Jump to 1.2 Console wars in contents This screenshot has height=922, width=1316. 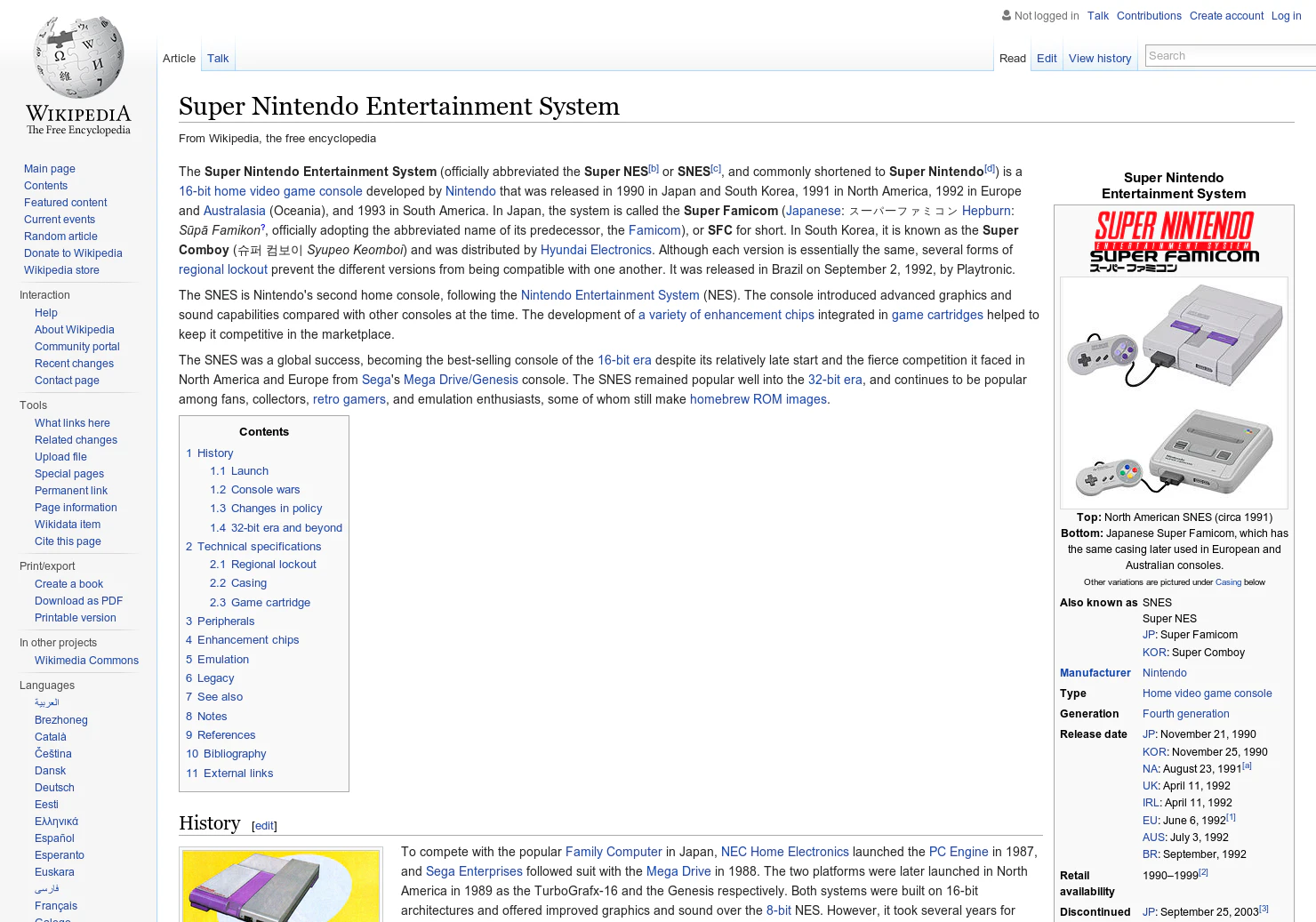click(x=255, y=490)
